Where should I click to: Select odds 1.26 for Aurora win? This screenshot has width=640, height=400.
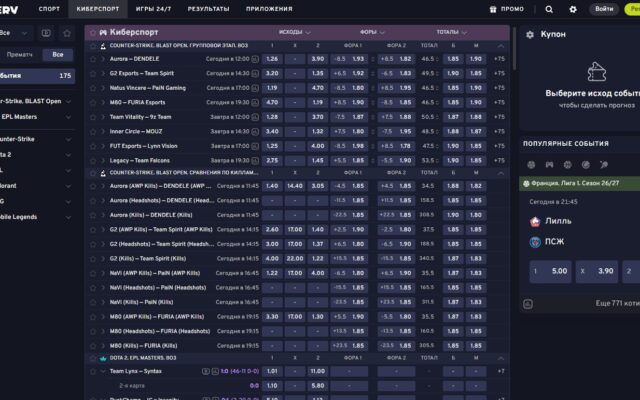(x=272, y=59)
